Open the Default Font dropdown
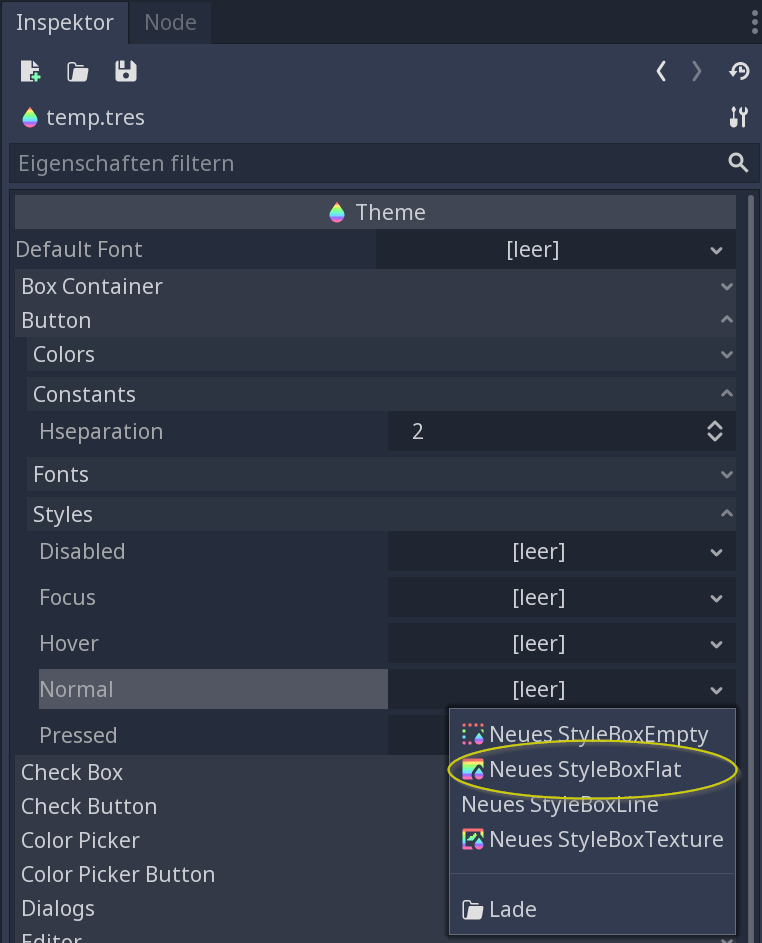The height and width of the screenshot is (943, 762). click(556, 250)
